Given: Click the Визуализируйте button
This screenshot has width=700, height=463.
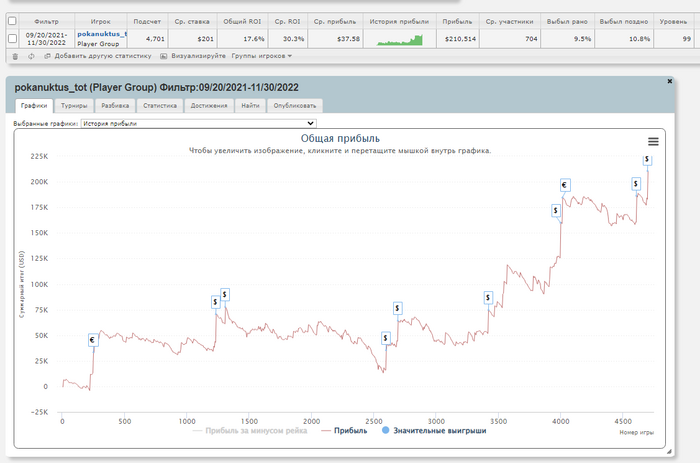Looking at the screenshot, I should (198, 56).
